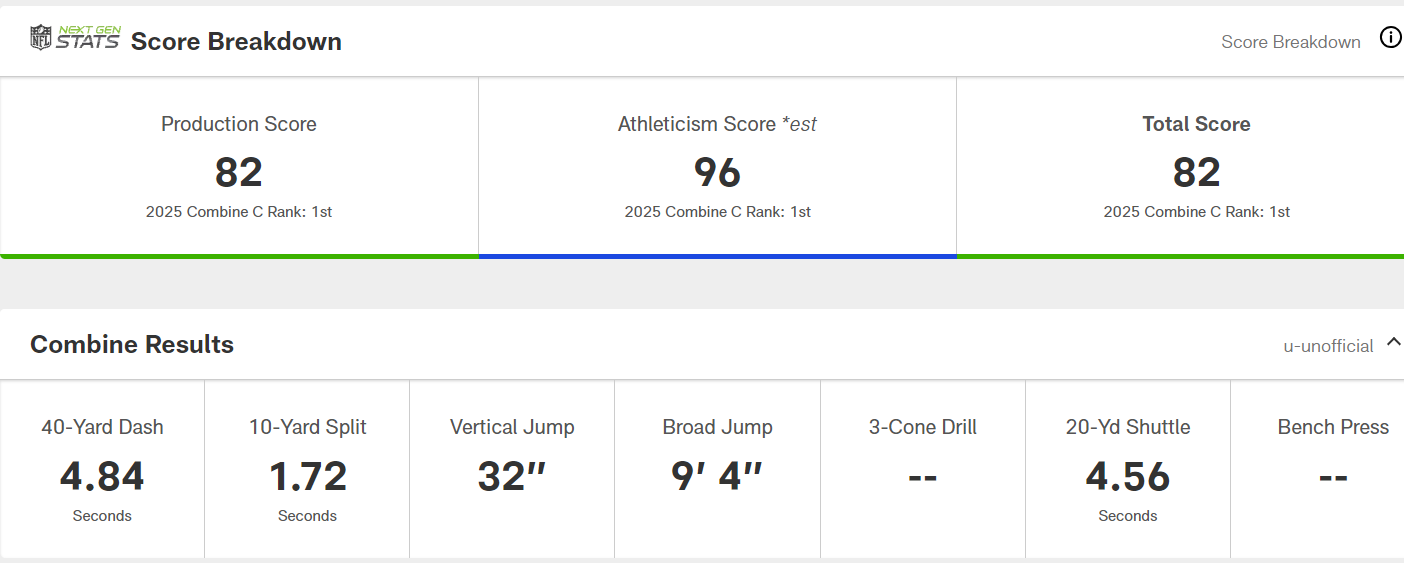Click the Score Breakdown link text
The width and height of the screenshot is (1404, 563).
[1290, 42]
